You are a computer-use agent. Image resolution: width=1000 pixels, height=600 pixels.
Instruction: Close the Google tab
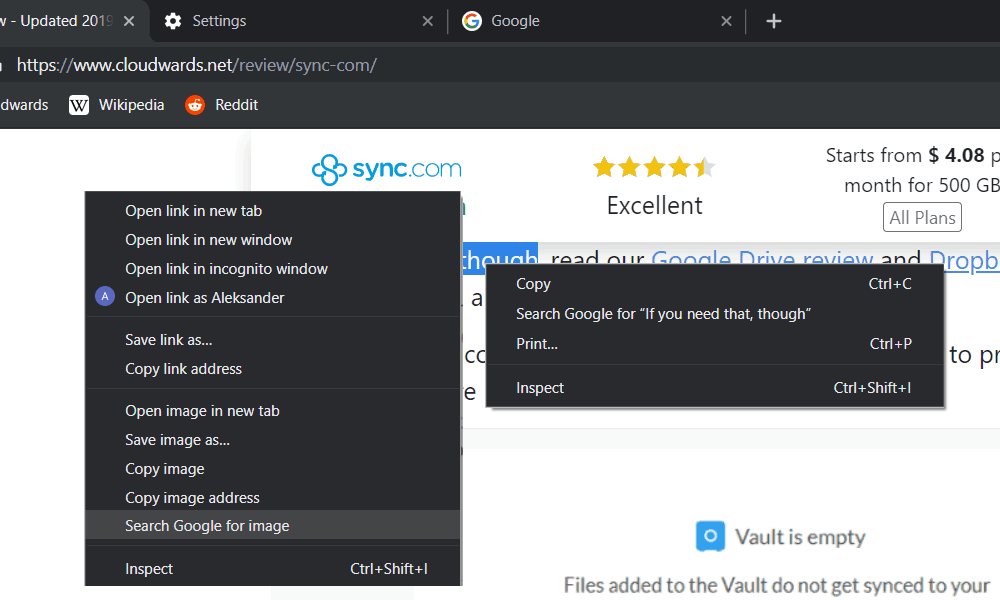pos(727,21)
